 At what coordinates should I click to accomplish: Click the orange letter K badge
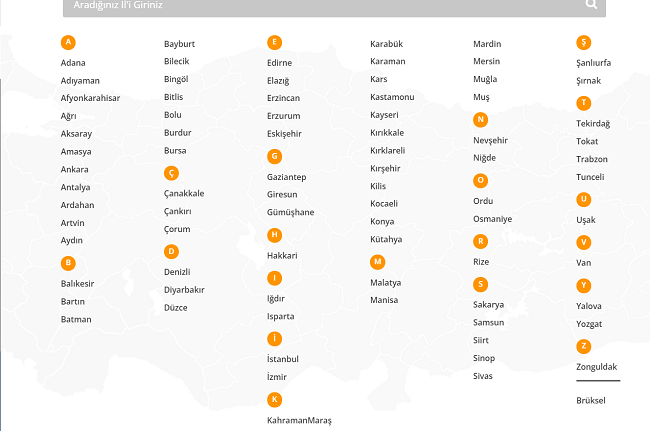274,400
